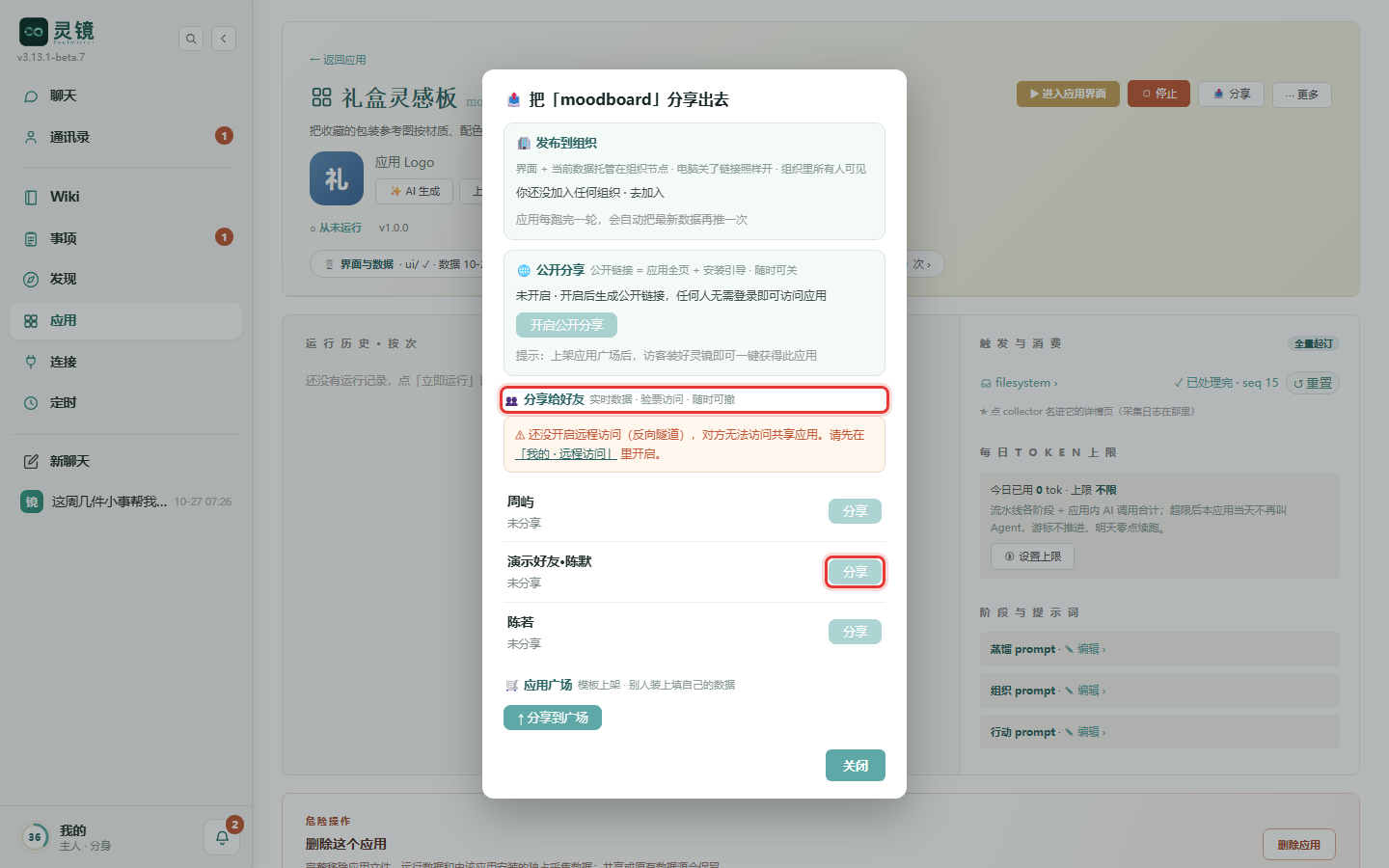Click the 应用广场 cart icon
Screen dimensions: 1389x868
512,686
